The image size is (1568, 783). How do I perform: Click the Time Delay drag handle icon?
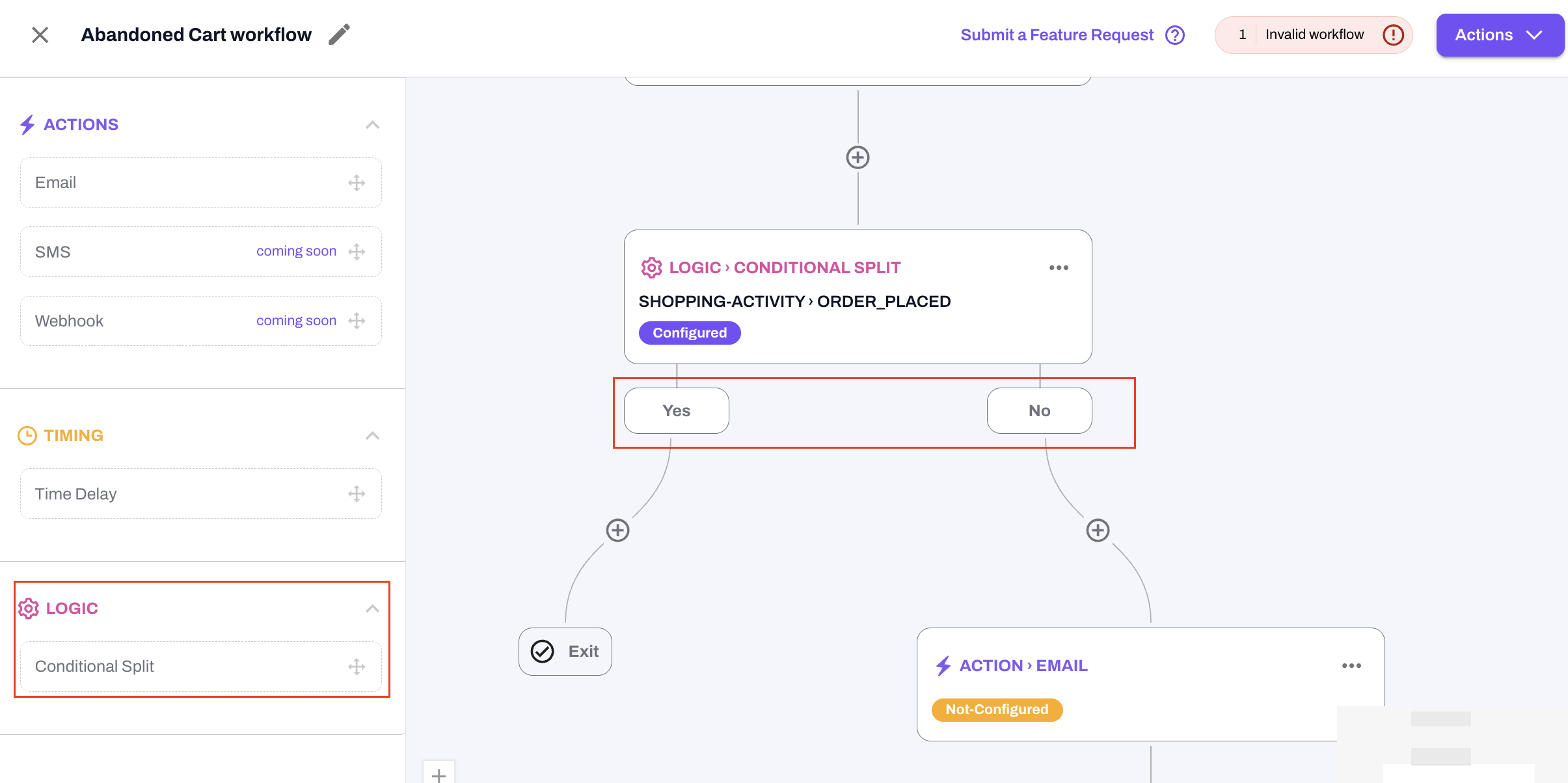point(357,494)
